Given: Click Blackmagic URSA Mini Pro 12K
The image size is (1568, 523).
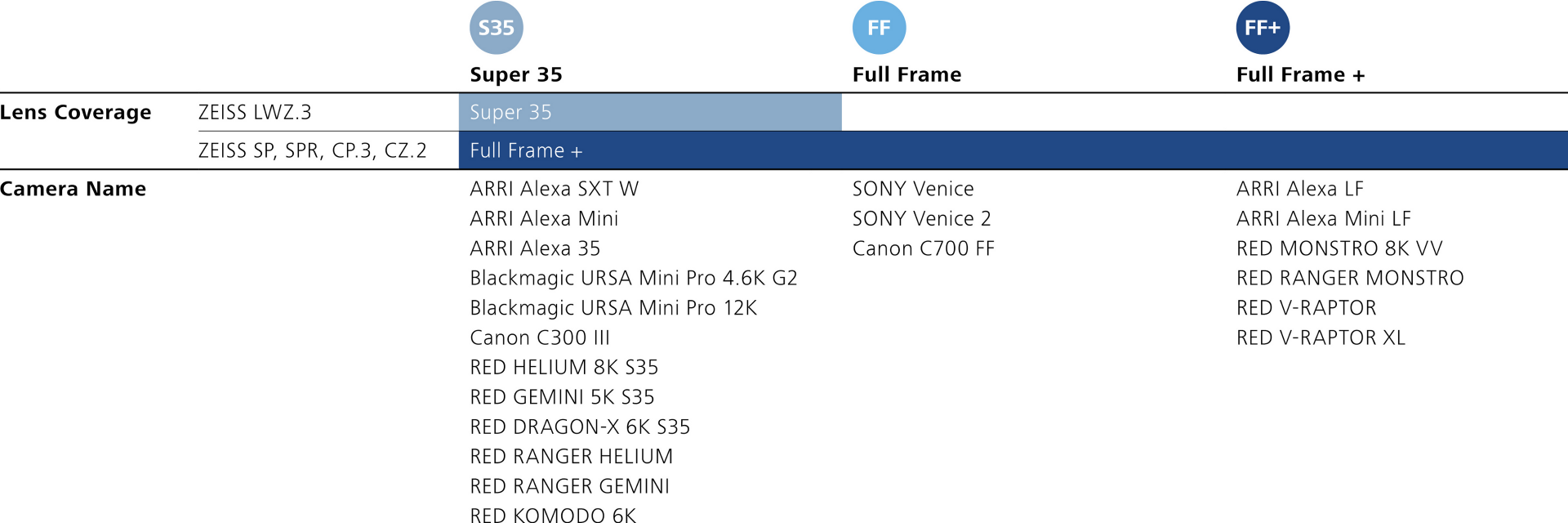Looking at the screenshot, I should 613,308.
